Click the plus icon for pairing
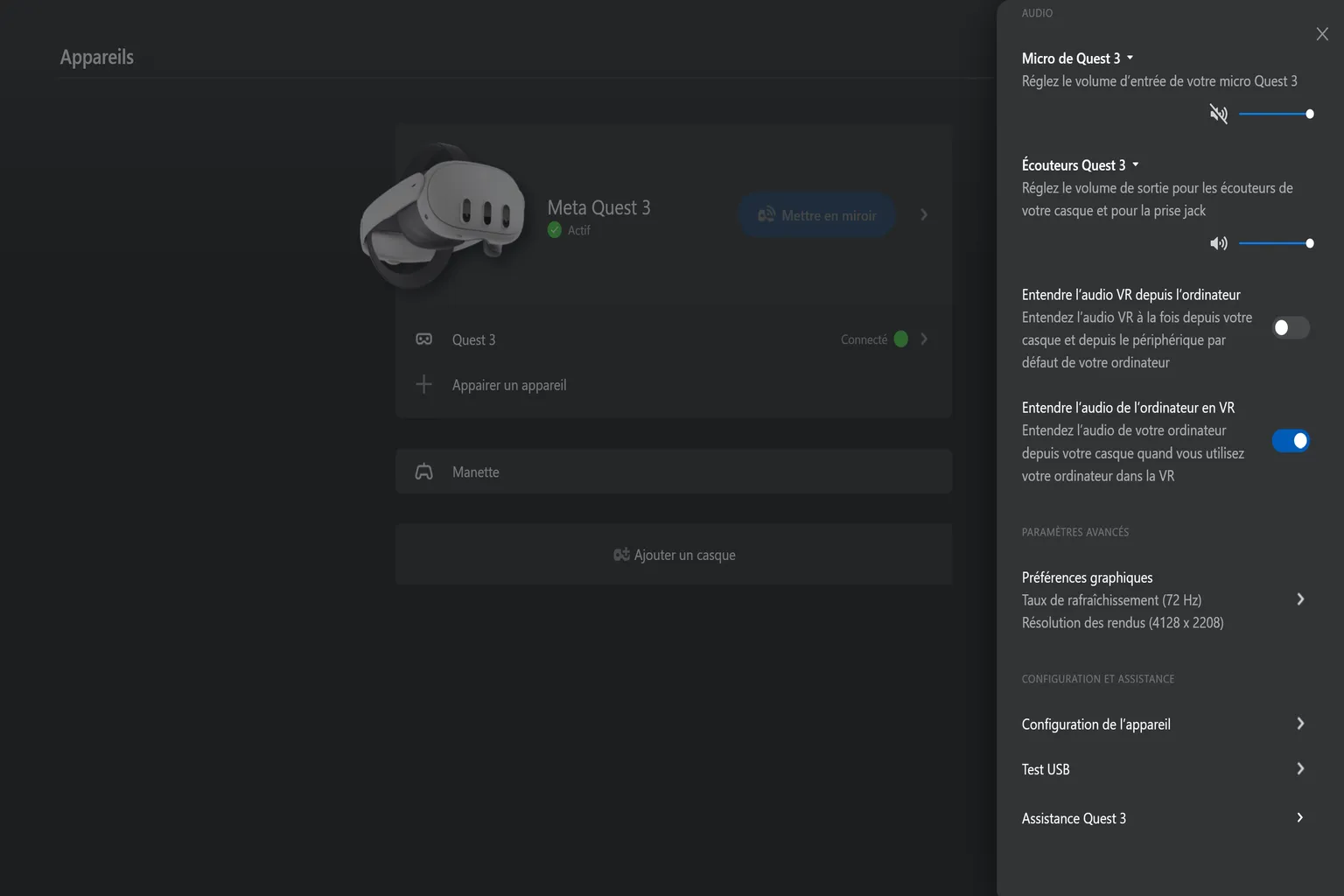 pos(423,384)
